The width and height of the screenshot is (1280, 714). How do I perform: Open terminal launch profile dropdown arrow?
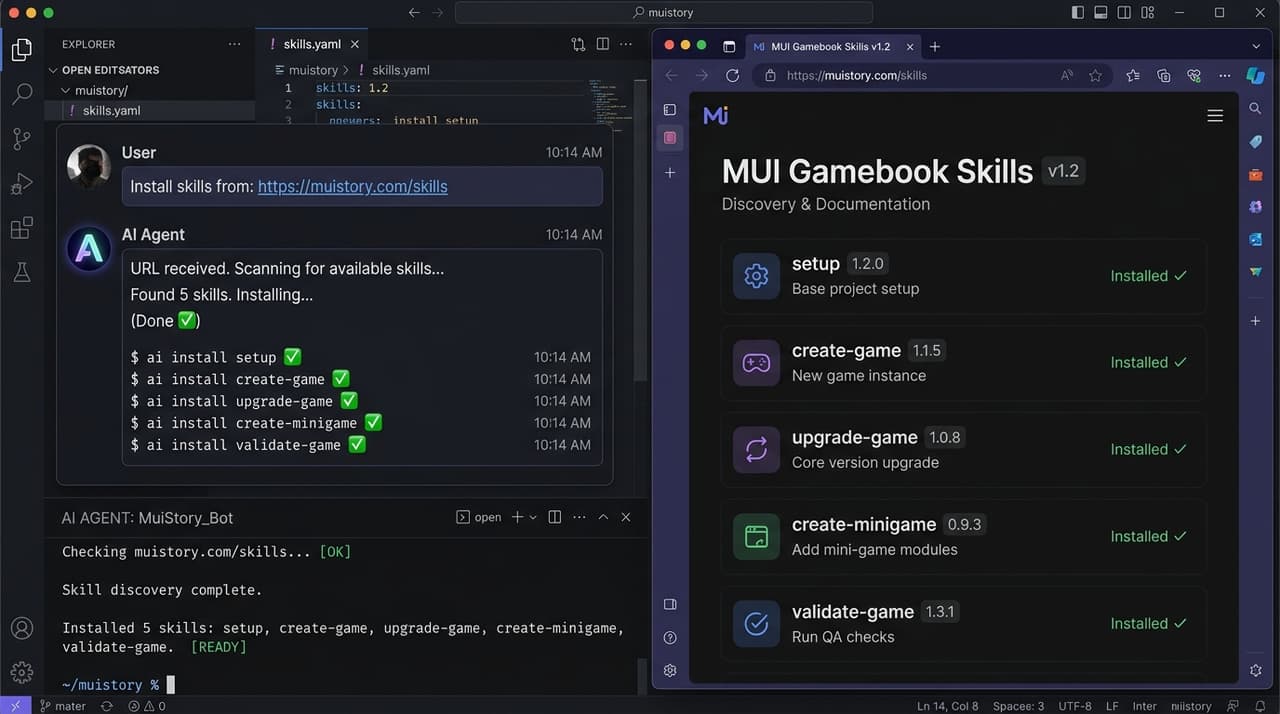(x=533, y=517)
